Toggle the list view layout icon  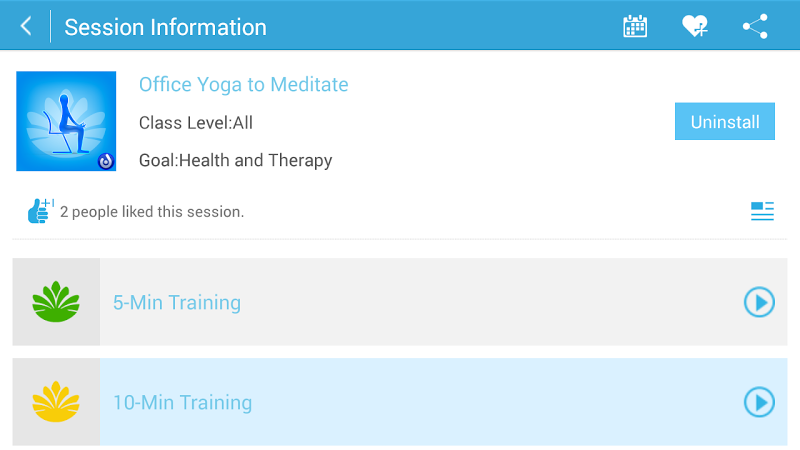[x=762, y=211]
